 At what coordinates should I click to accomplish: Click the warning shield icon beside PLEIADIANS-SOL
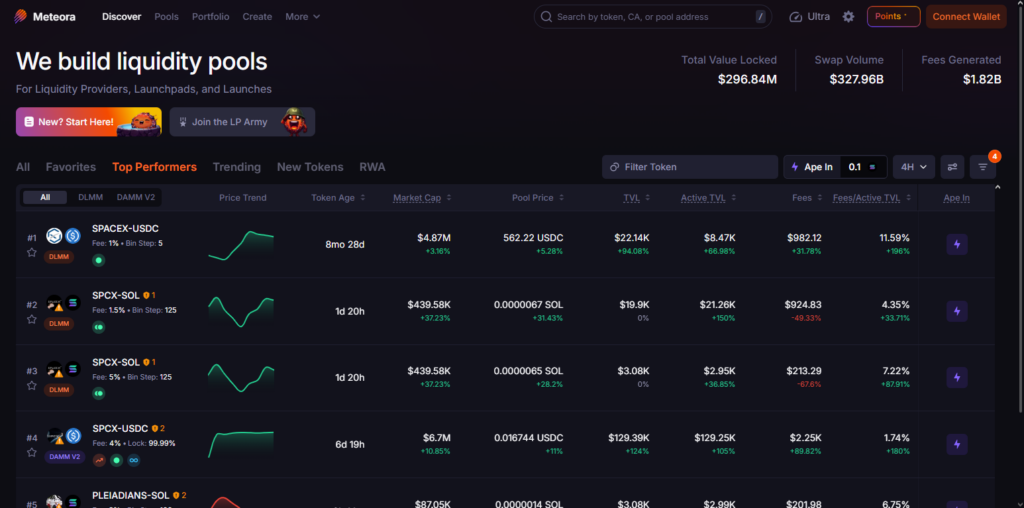pyautogui.click(x=175, y=496)
